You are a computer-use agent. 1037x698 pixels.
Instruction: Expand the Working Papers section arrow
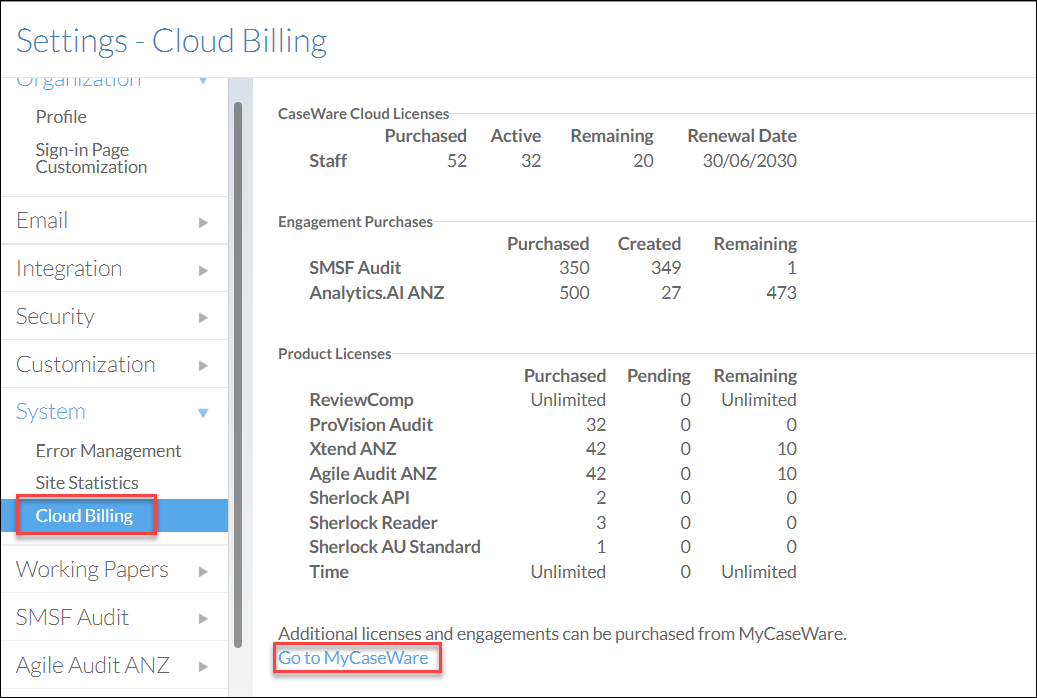pos(203,571)
